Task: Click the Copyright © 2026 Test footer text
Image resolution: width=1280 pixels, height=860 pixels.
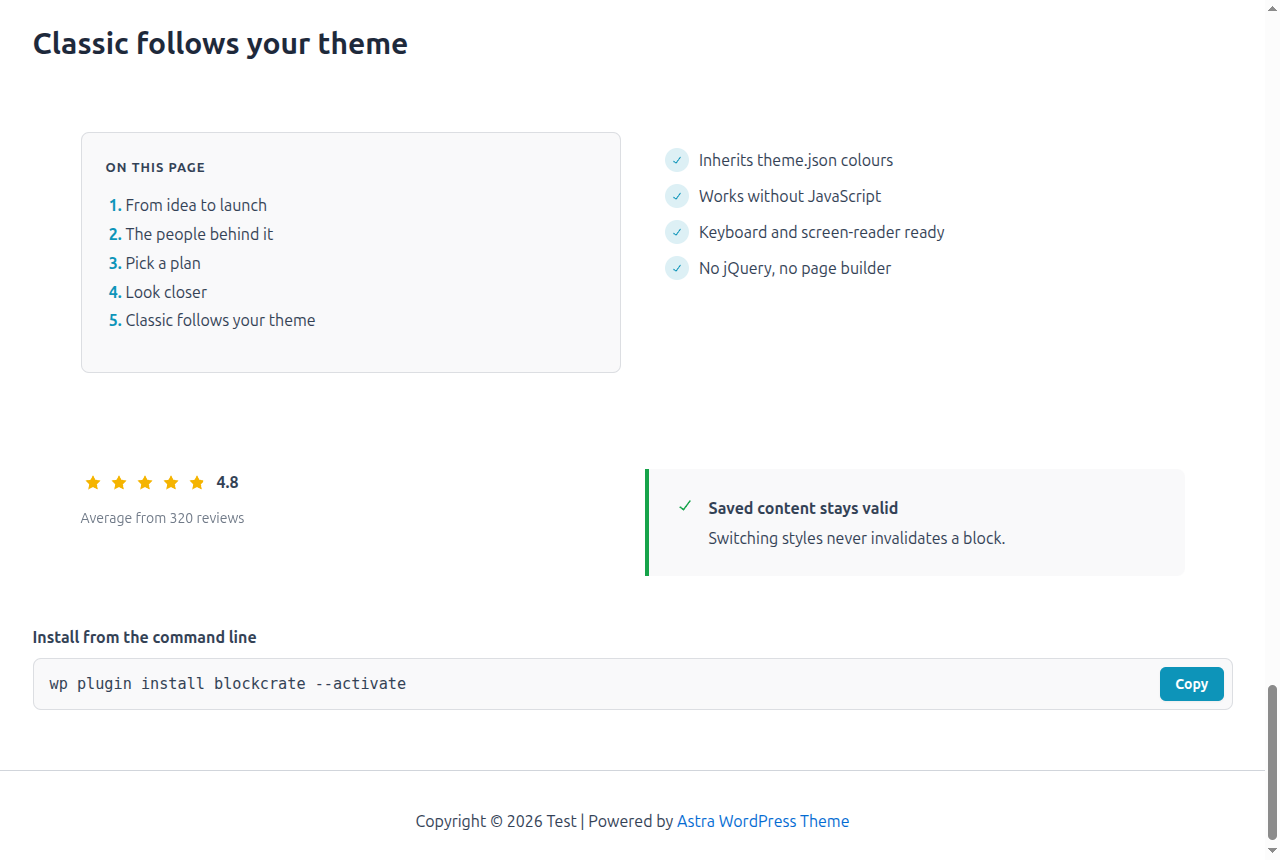Action: [496, 821]
